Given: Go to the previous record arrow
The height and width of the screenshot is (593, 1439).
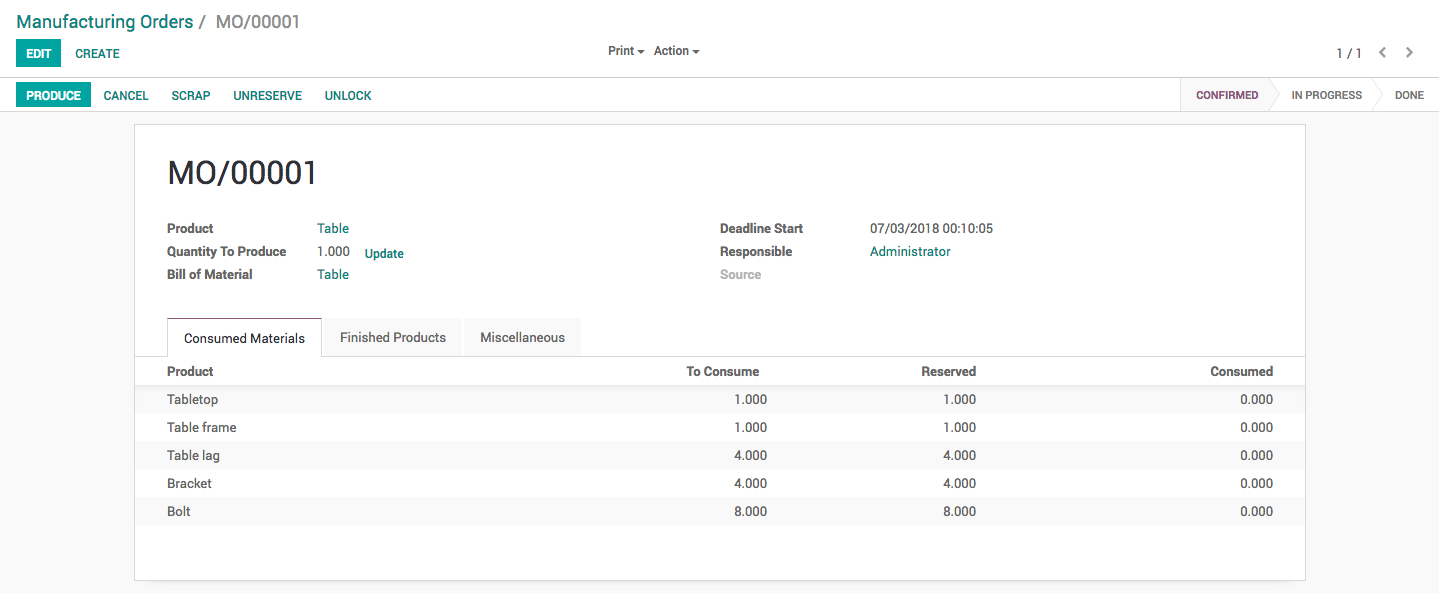Looking at the screenshot, I should 1382,53.
